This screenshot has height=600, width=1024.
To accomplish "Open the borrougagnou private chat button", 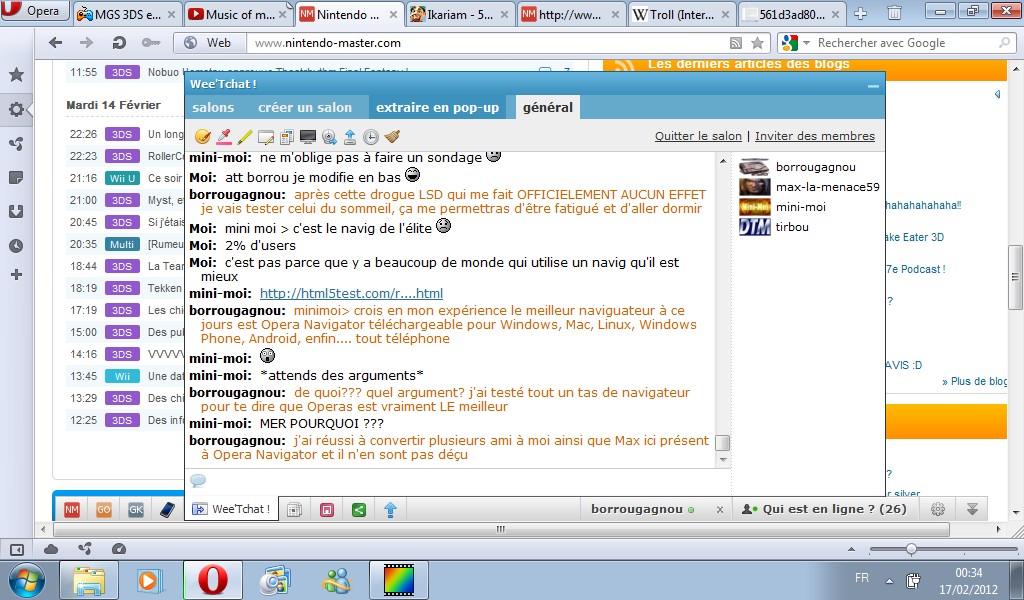I will 643,509.
